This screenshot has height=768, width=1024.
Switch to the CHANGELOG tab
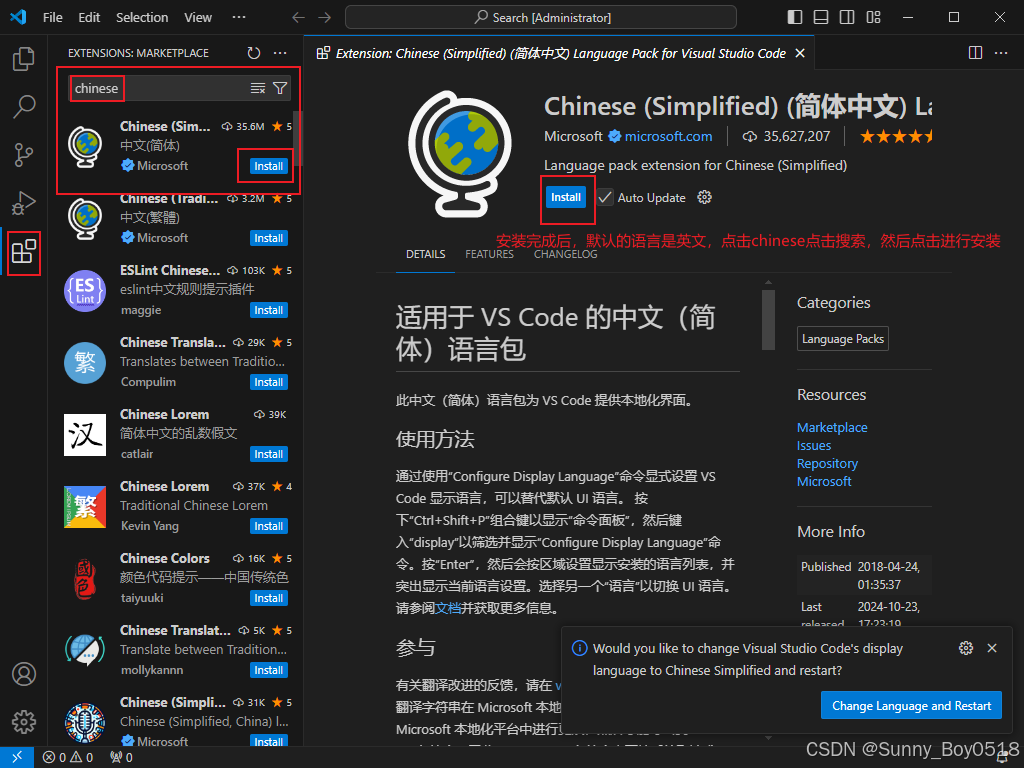566,254
